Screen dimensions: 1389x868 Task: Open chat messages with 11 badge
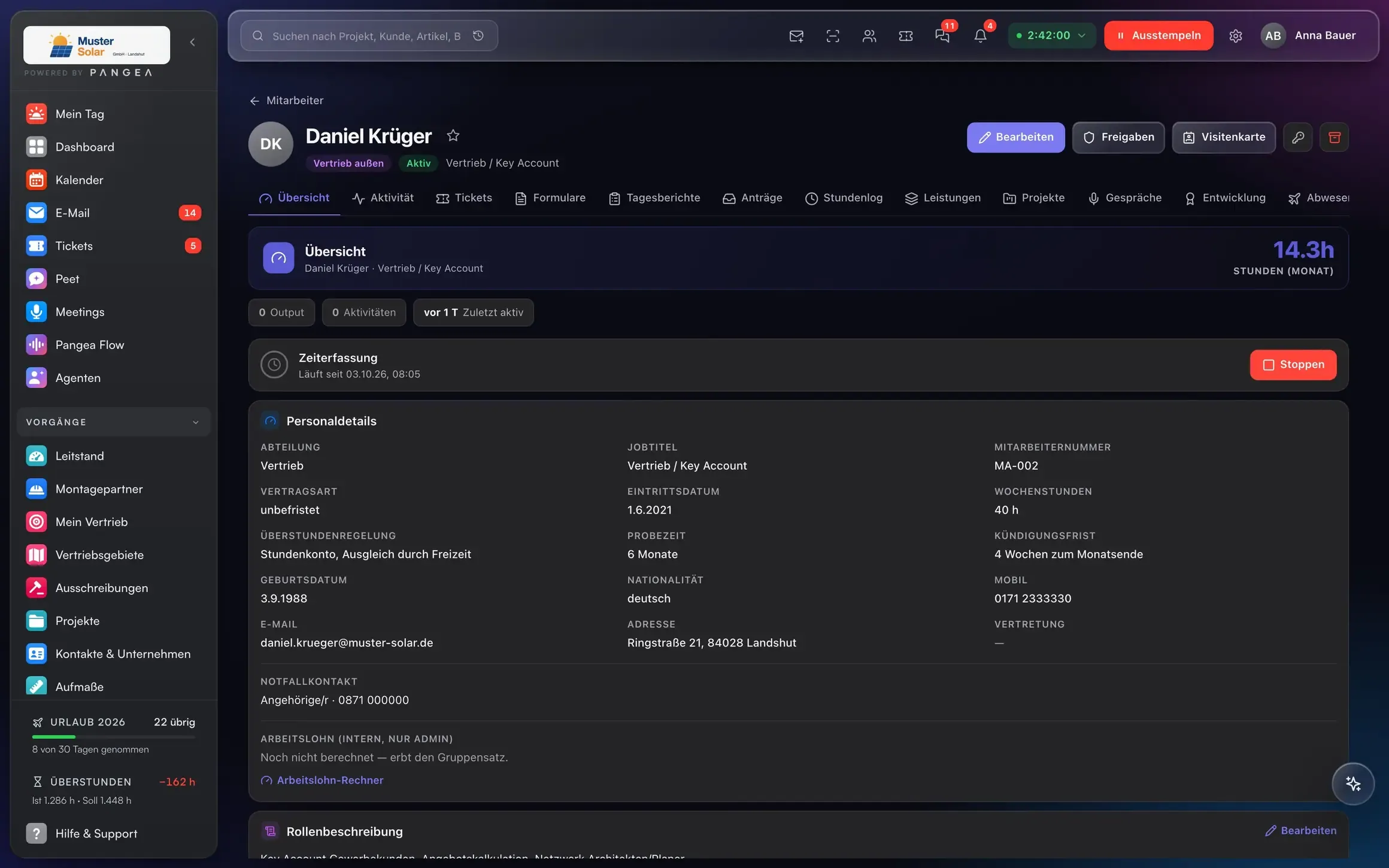942,36
